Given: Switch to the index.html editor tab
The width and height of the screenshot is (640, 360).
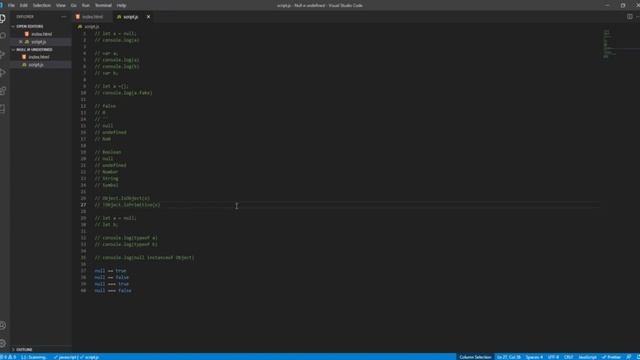Looking at the screenshot, I should (x=92, y=17).
